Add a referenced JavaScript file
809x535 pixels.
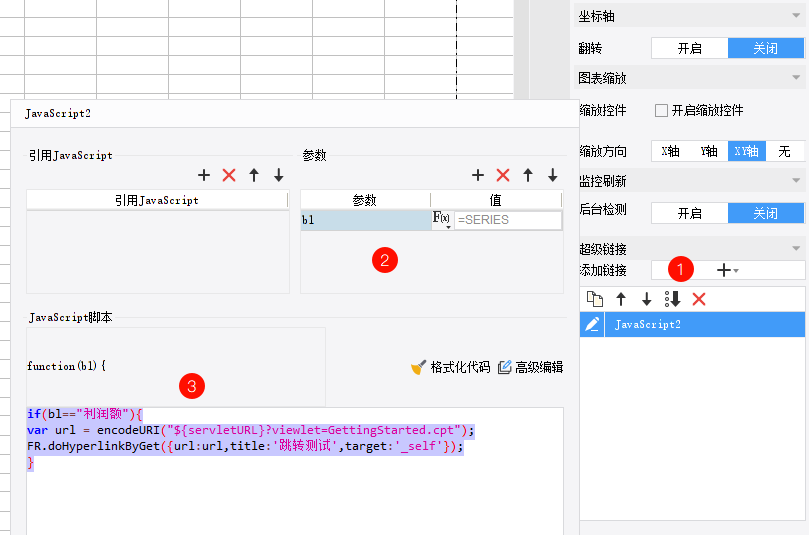click(204, 175)
